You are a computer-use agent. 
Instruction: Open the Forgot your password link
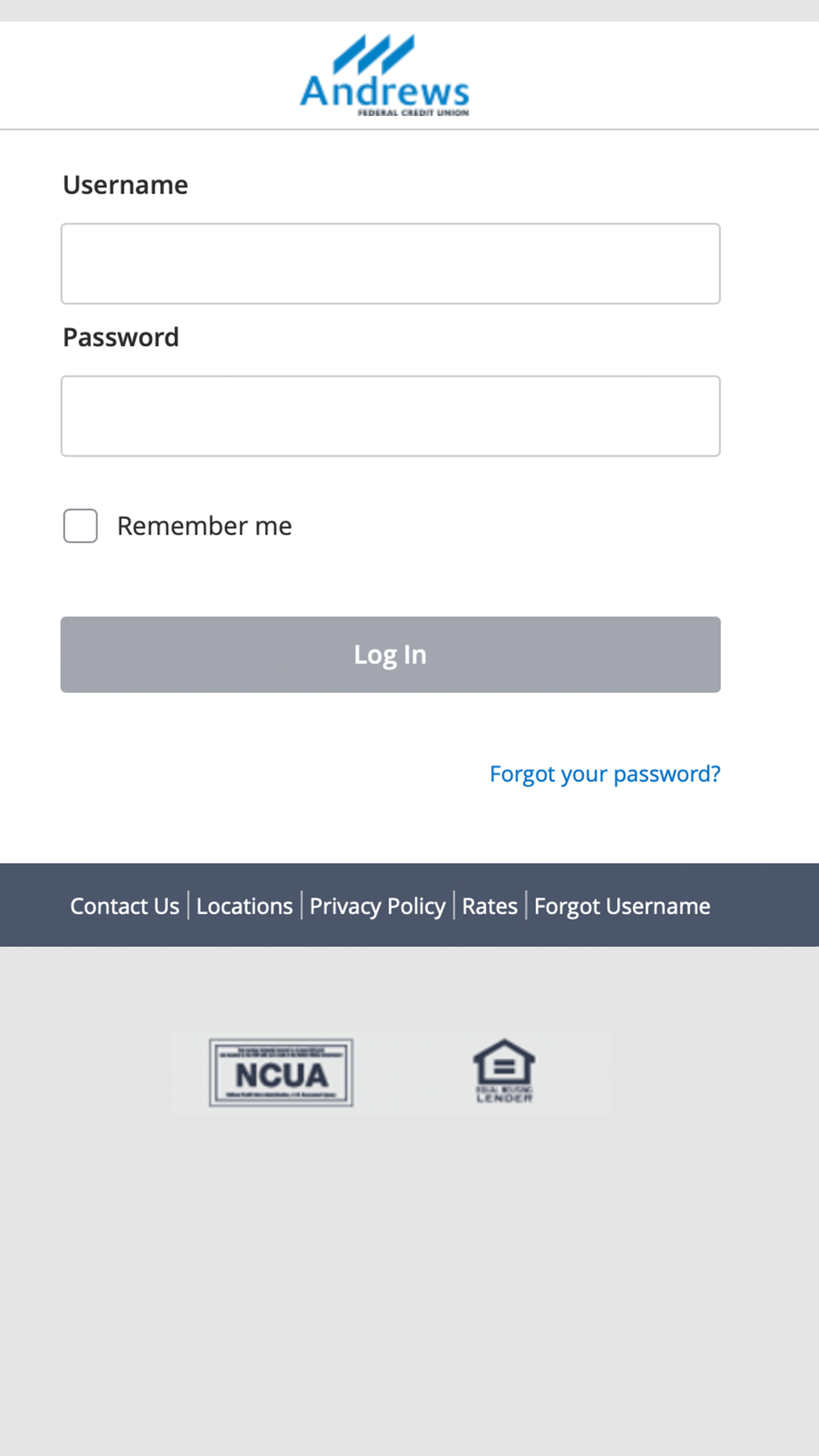(x=605, y=773)
